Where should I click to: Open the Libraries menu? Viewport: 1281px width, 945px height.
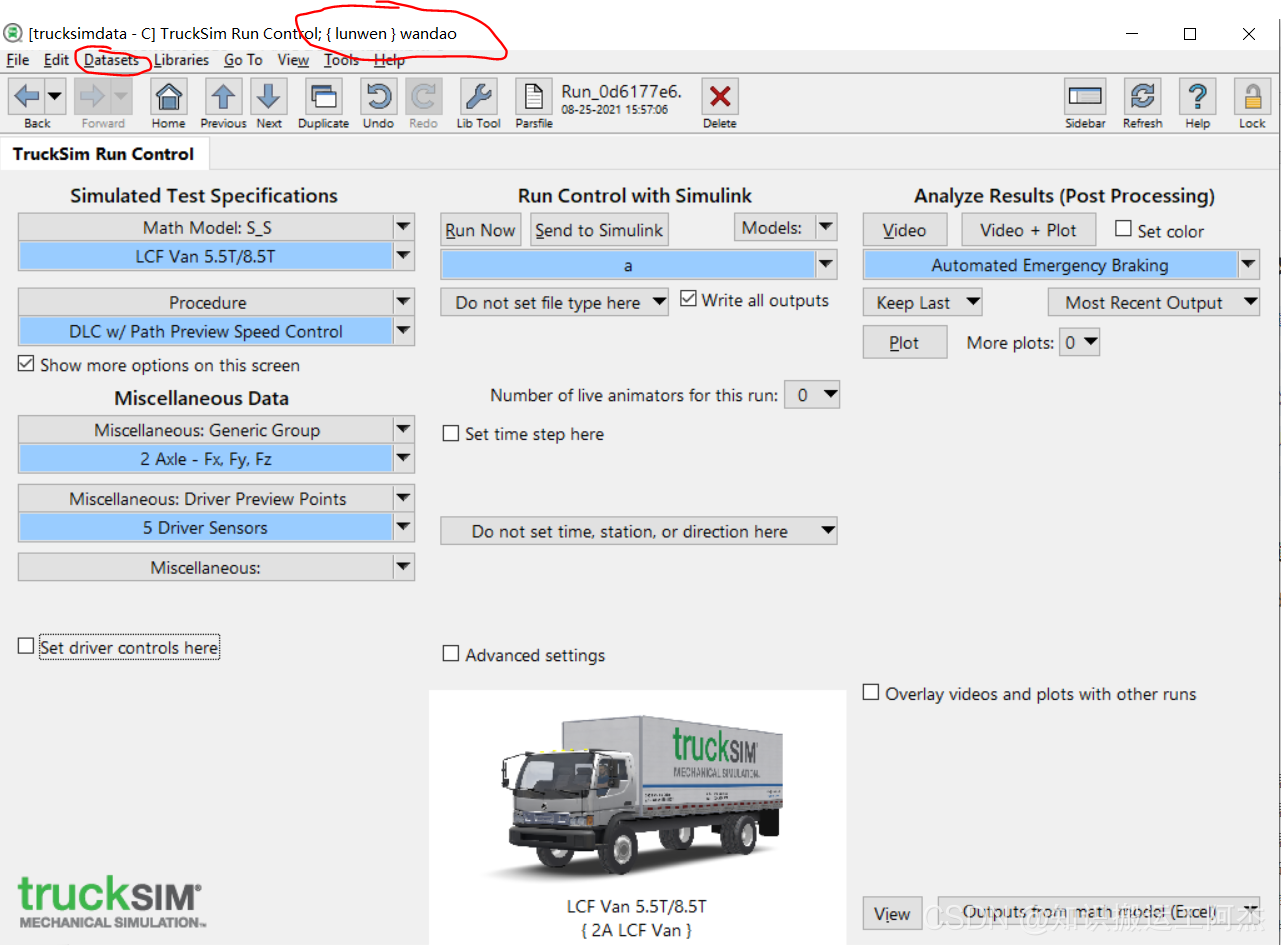click(x=181, y=60)
